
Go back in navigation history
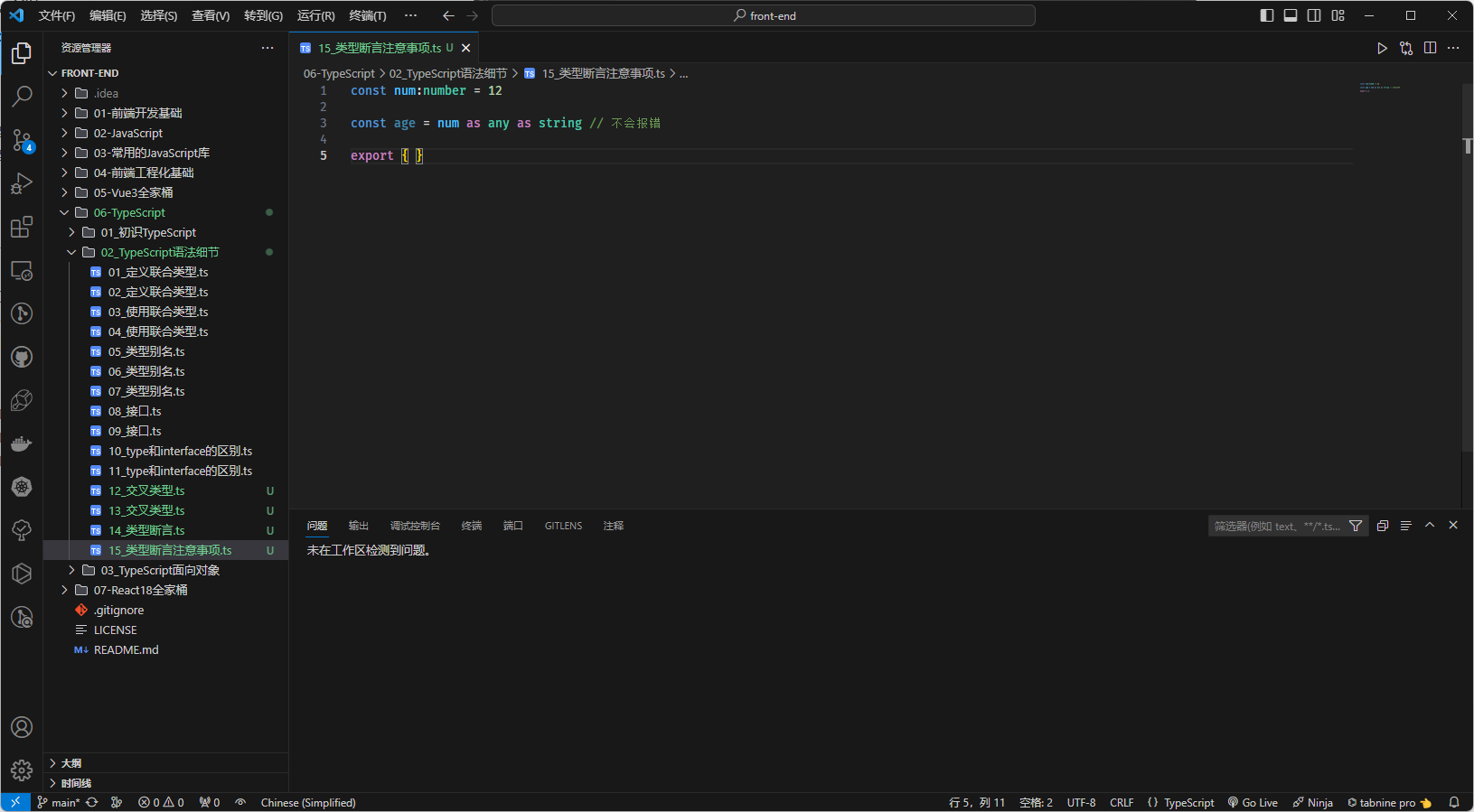pos(448,15)
